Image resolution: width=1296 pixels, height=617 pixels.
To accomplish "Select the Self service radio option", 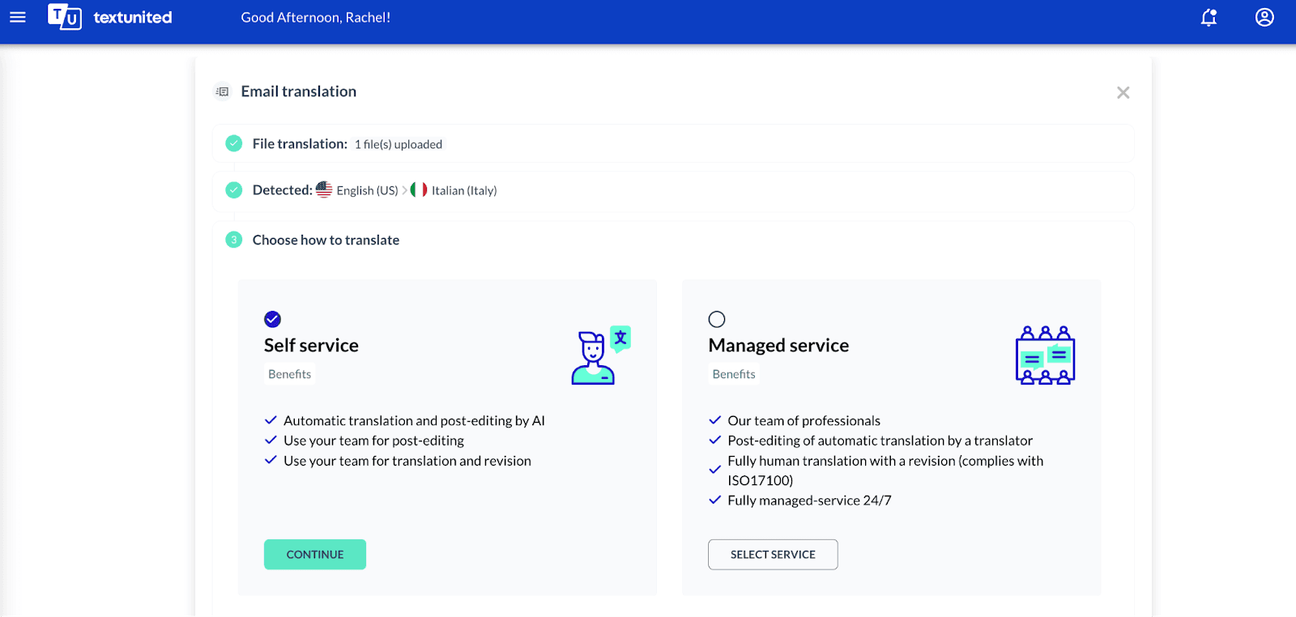I will coord(272,319).
